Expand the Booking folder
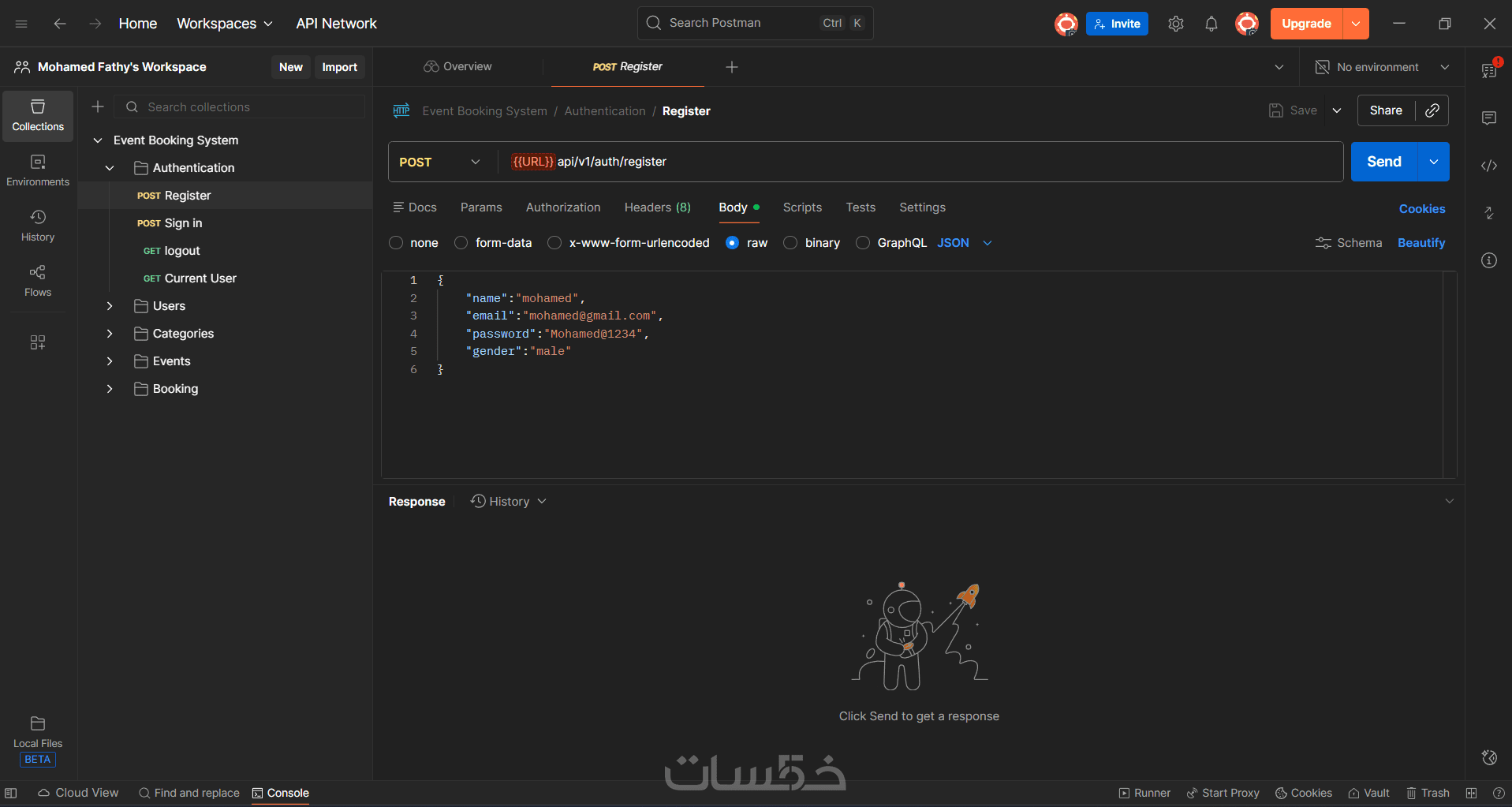This screenshot has height=807, width=1512. (x=110, y=389)
